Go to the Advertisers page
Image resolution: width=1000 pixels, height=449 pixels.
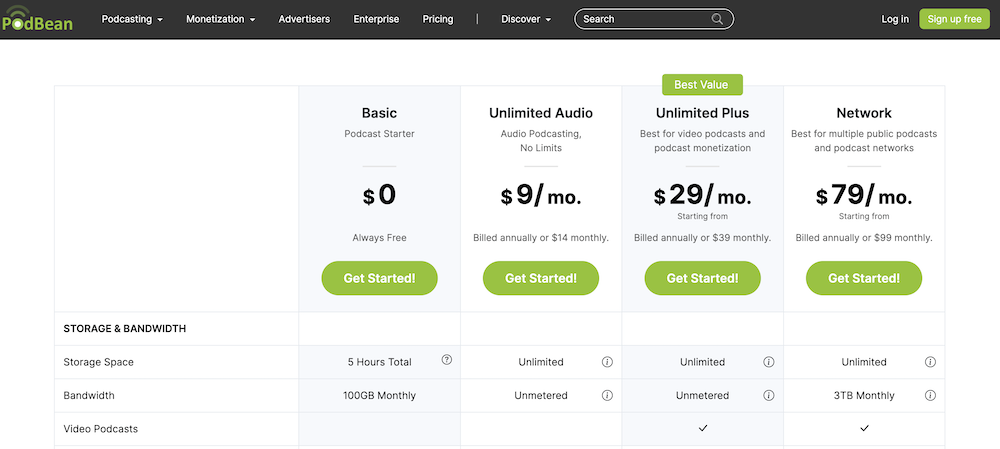coord(304,19)
